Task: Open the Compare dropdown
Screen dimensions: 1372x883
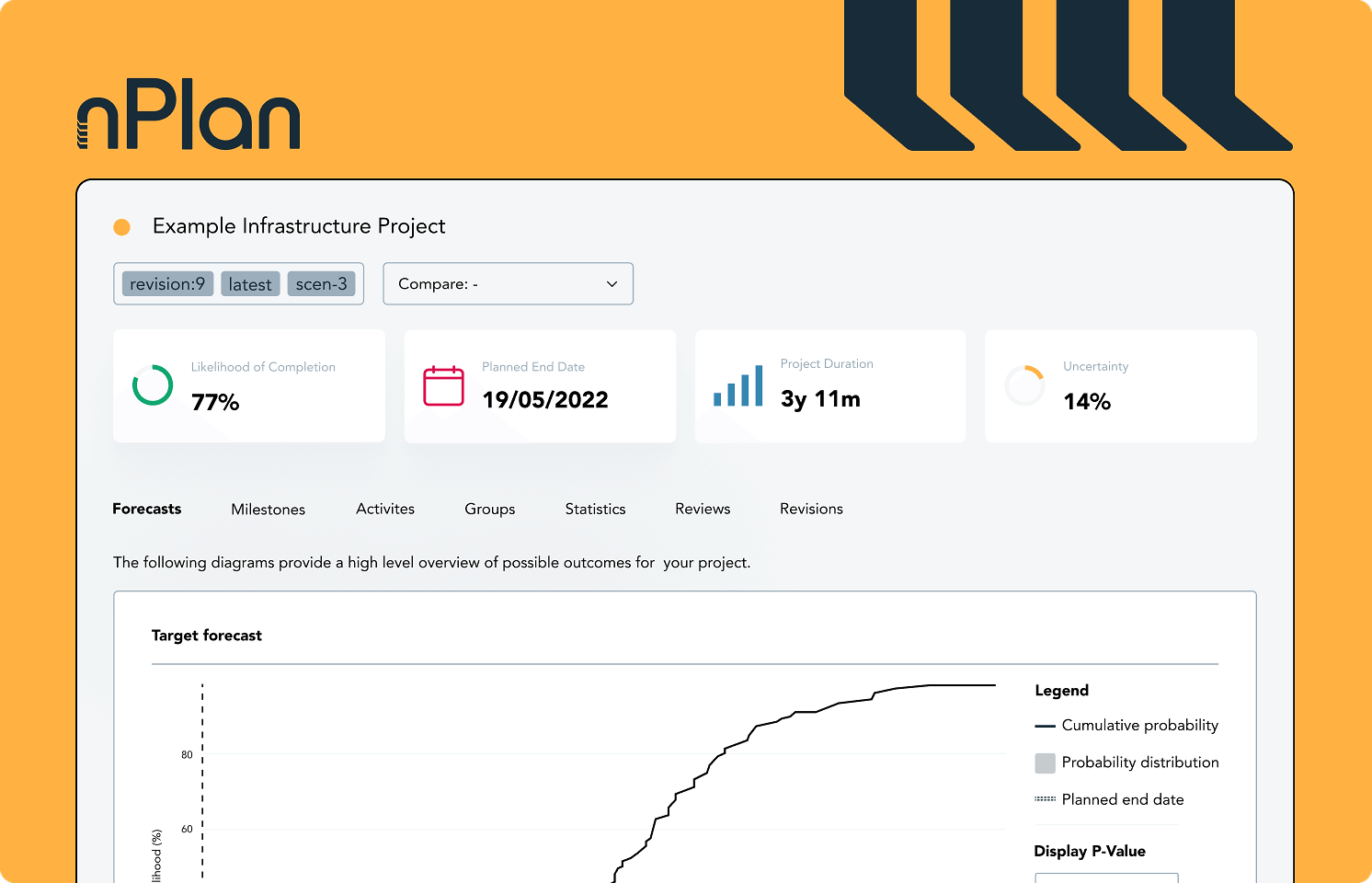Action: (x=508, y=284)
